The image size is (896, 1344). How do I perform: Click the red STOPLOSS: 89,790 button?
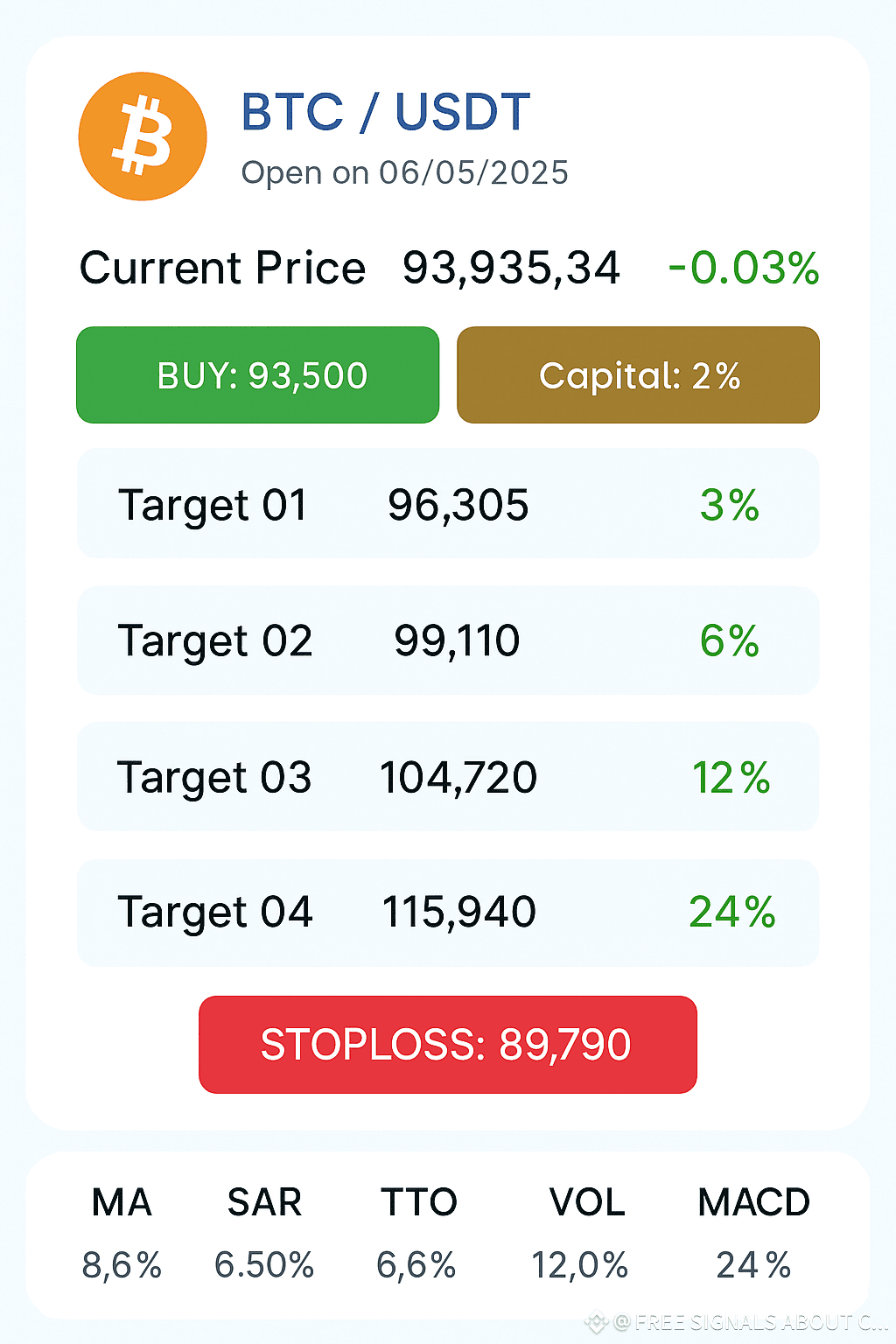click(448, 1045)
